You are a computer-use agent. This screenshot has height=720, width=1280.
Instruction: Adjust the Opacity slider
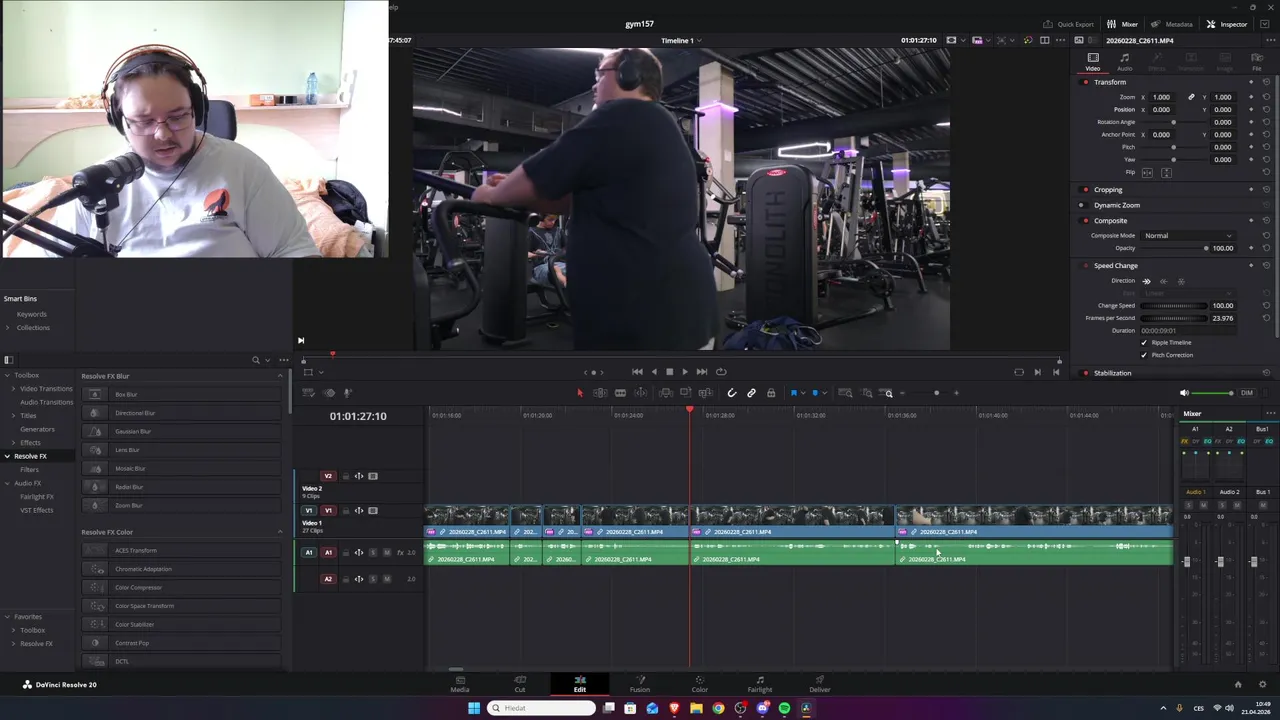[1175, 248]
